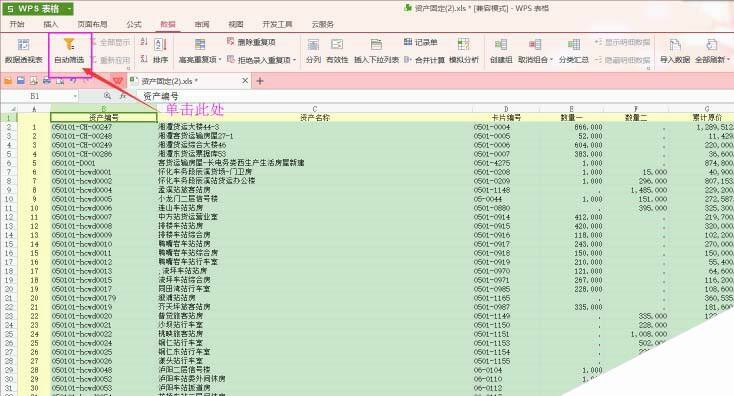
Task: Select cell 1,485.000 in 数量二
Action: (x=636, y=190)
